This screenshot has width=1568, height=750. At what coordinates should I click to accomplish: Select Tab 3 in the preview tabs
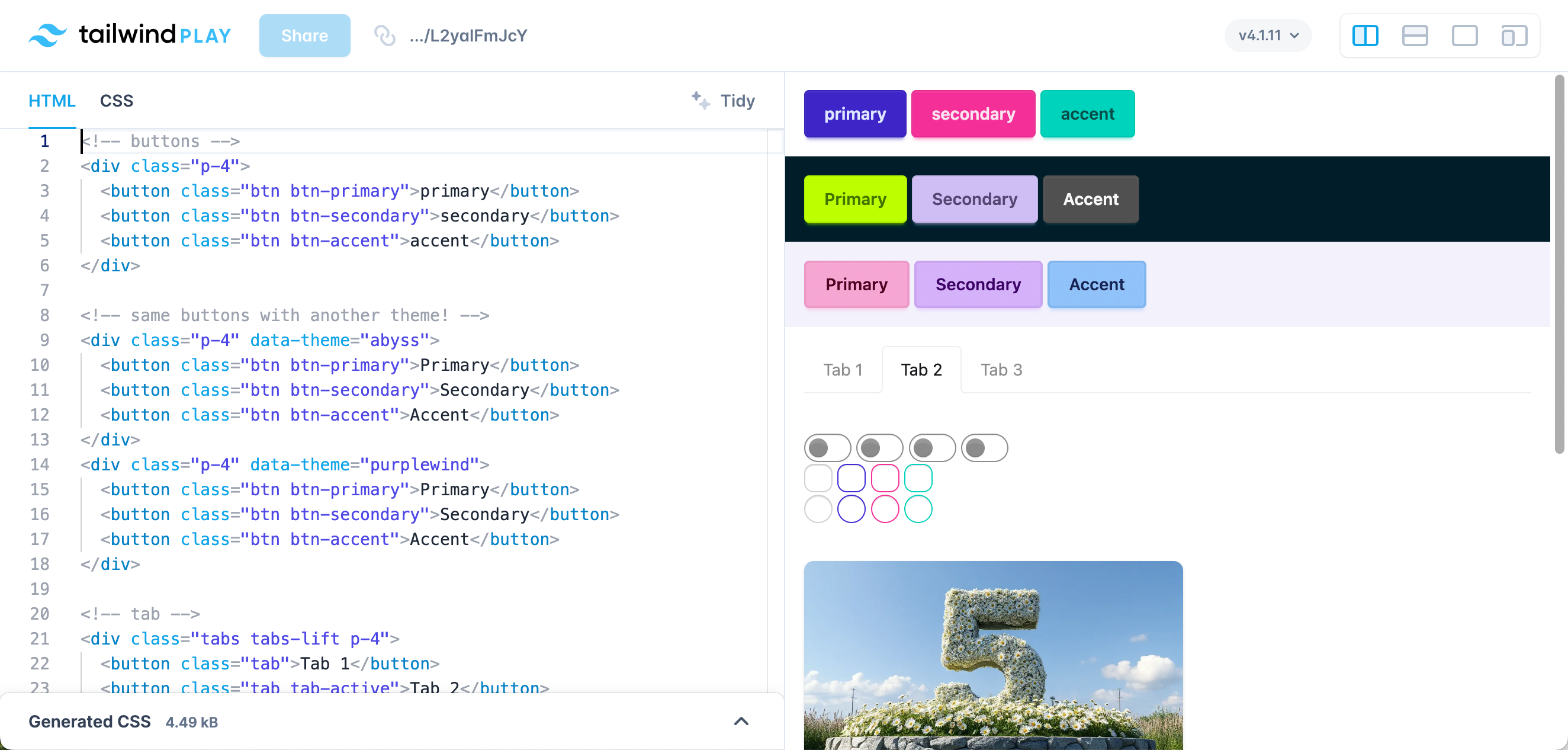(x=1001, y=369)
